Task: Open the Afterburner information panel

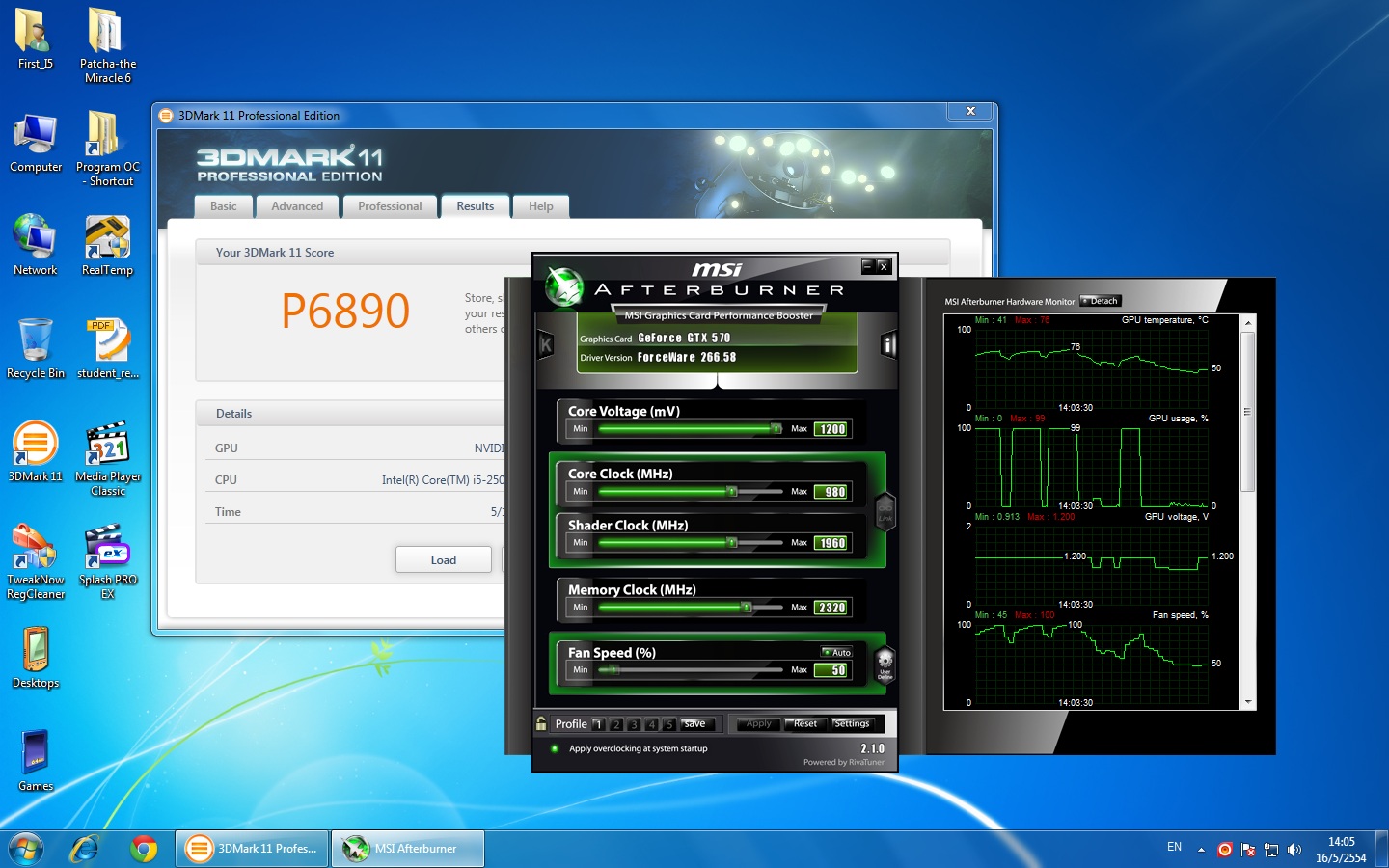Action: point(888,345)
